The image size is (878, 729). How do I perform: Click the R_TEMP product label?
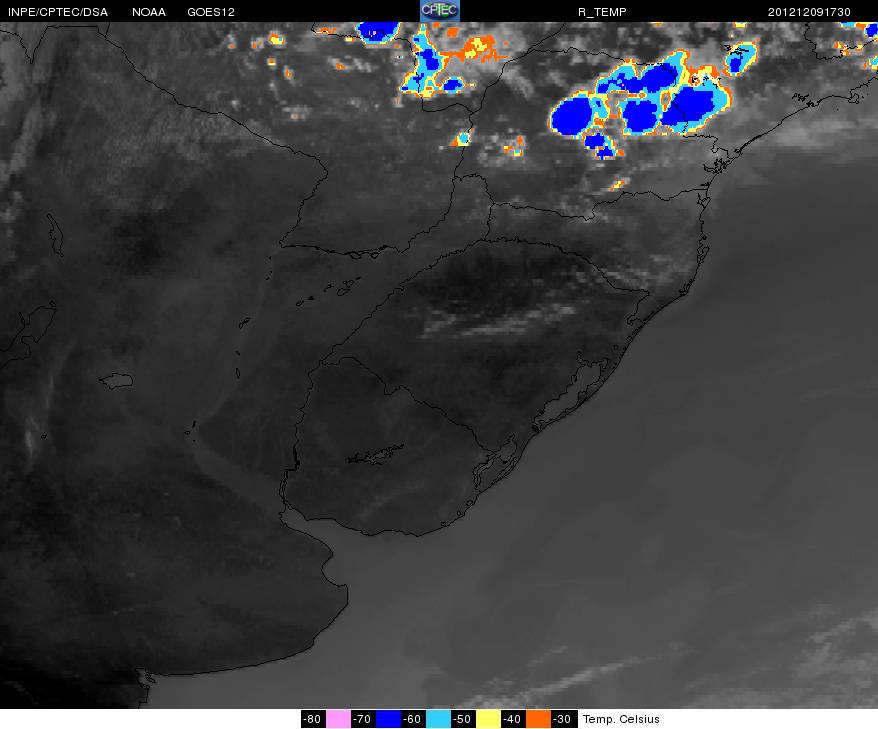pyautogui.click(x=602, y=12)
